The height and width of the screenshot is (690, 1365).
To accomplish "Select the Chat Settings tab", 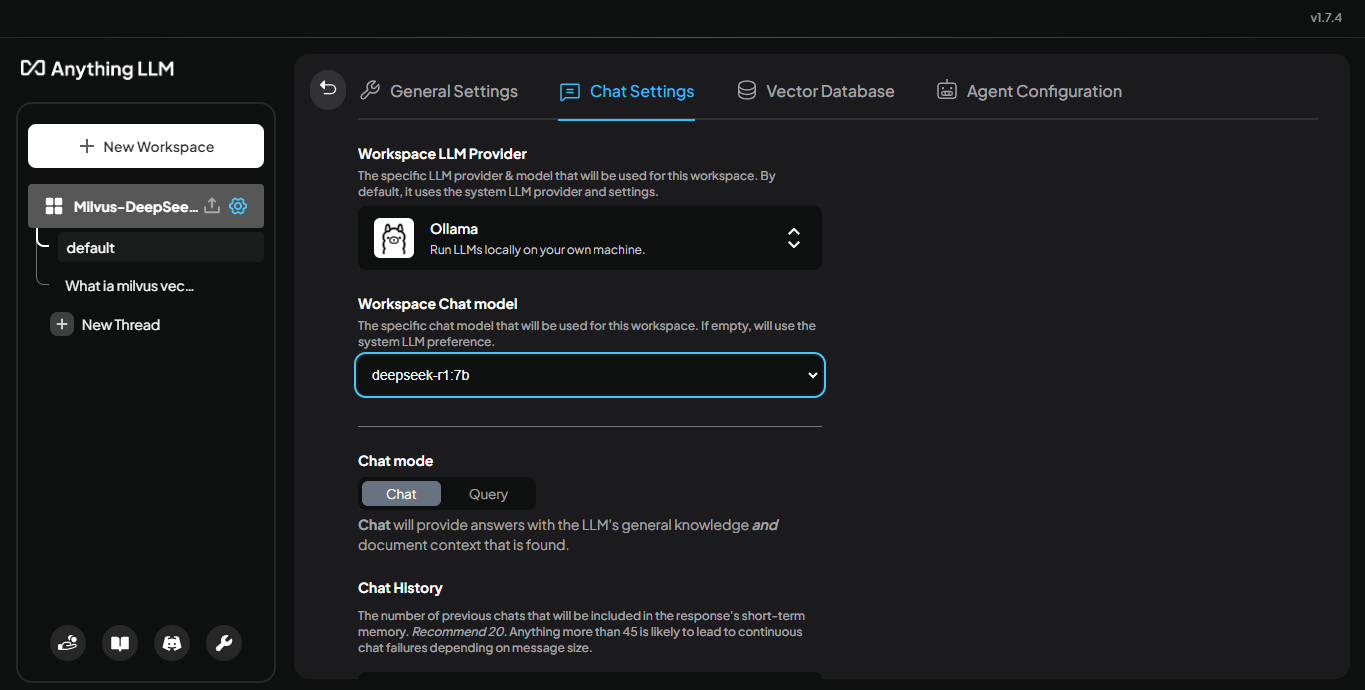I will [627, 91].
